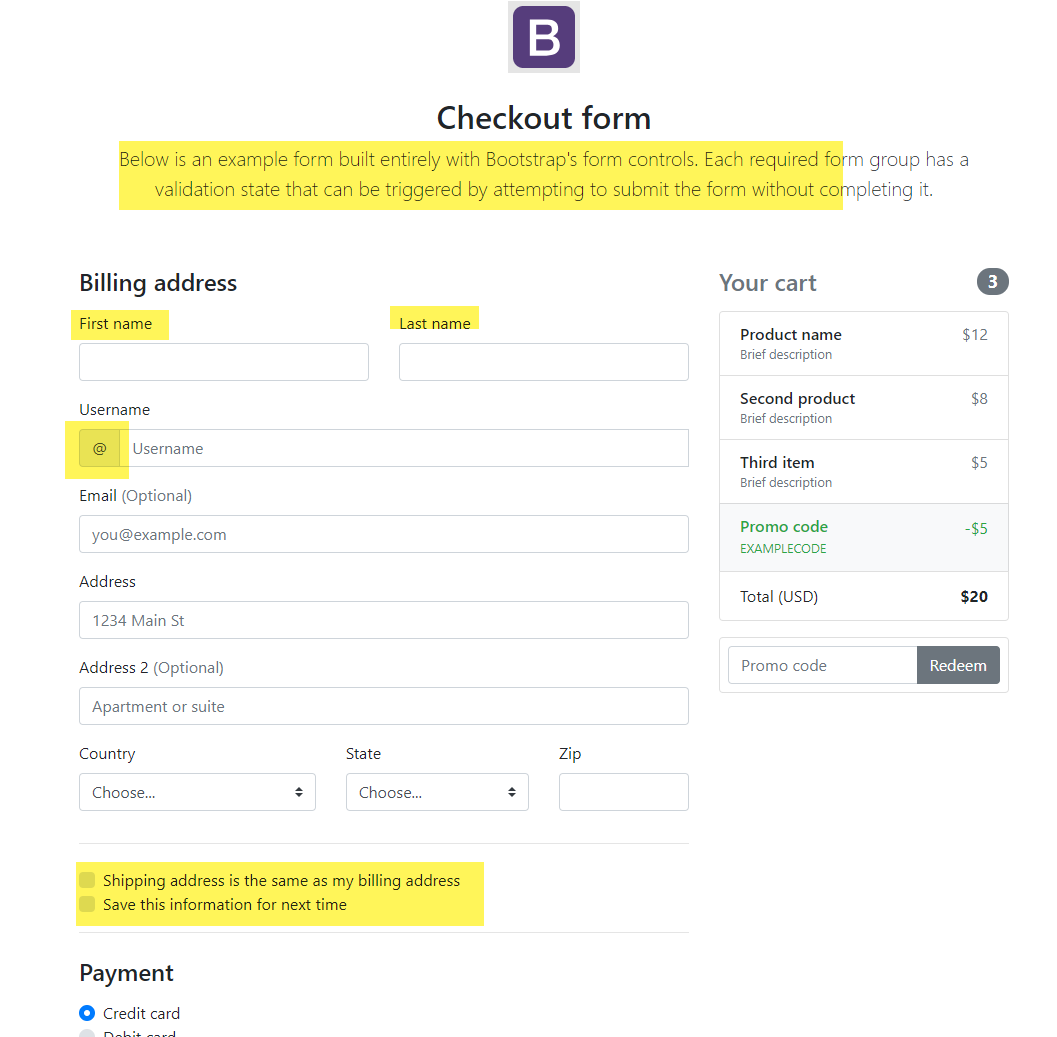Select the Debit card radio option
This screenshot has width=1057, height=1037.
pos(87,1034)
